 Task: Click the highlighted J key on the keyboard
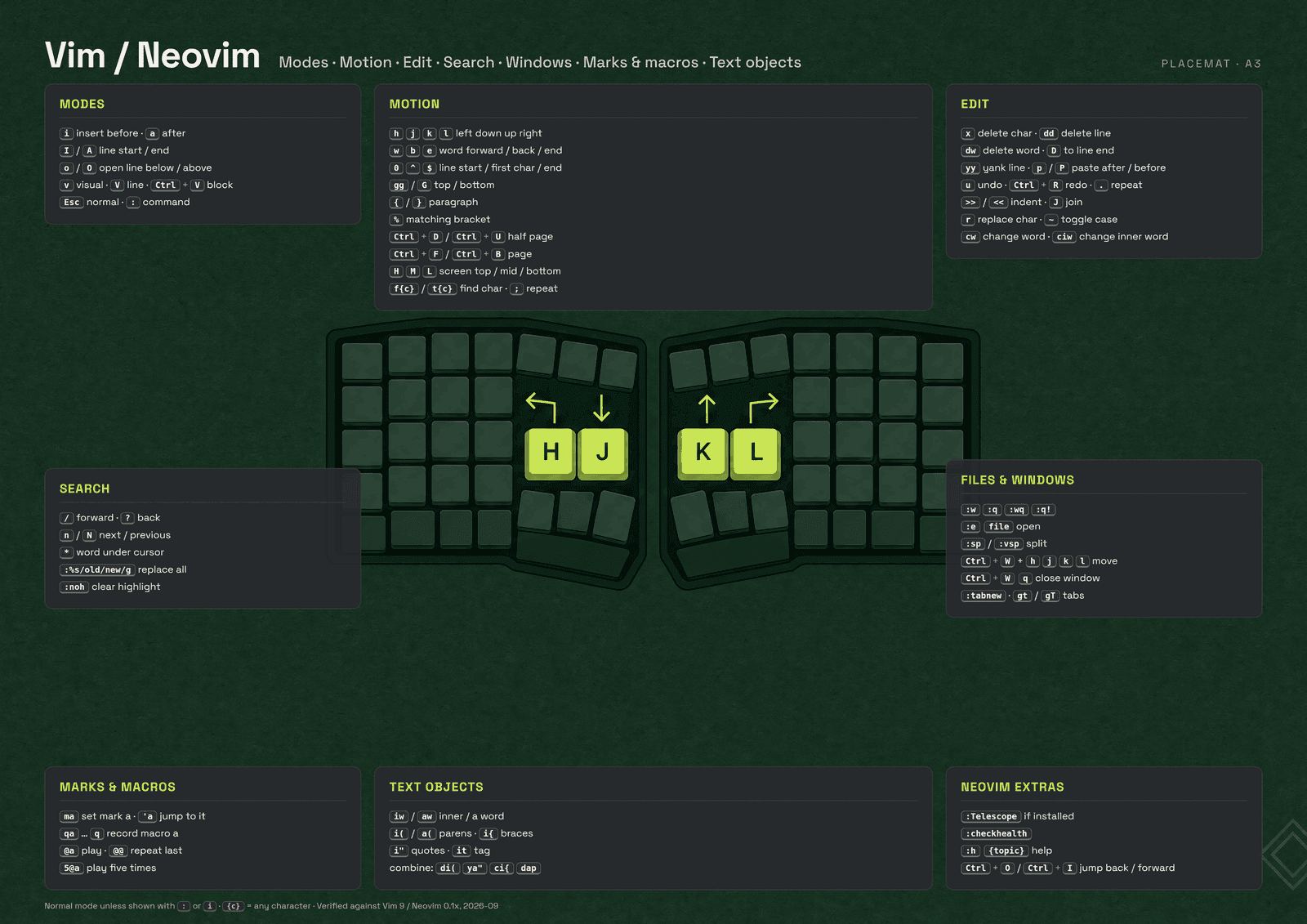[x=602, y=453]
